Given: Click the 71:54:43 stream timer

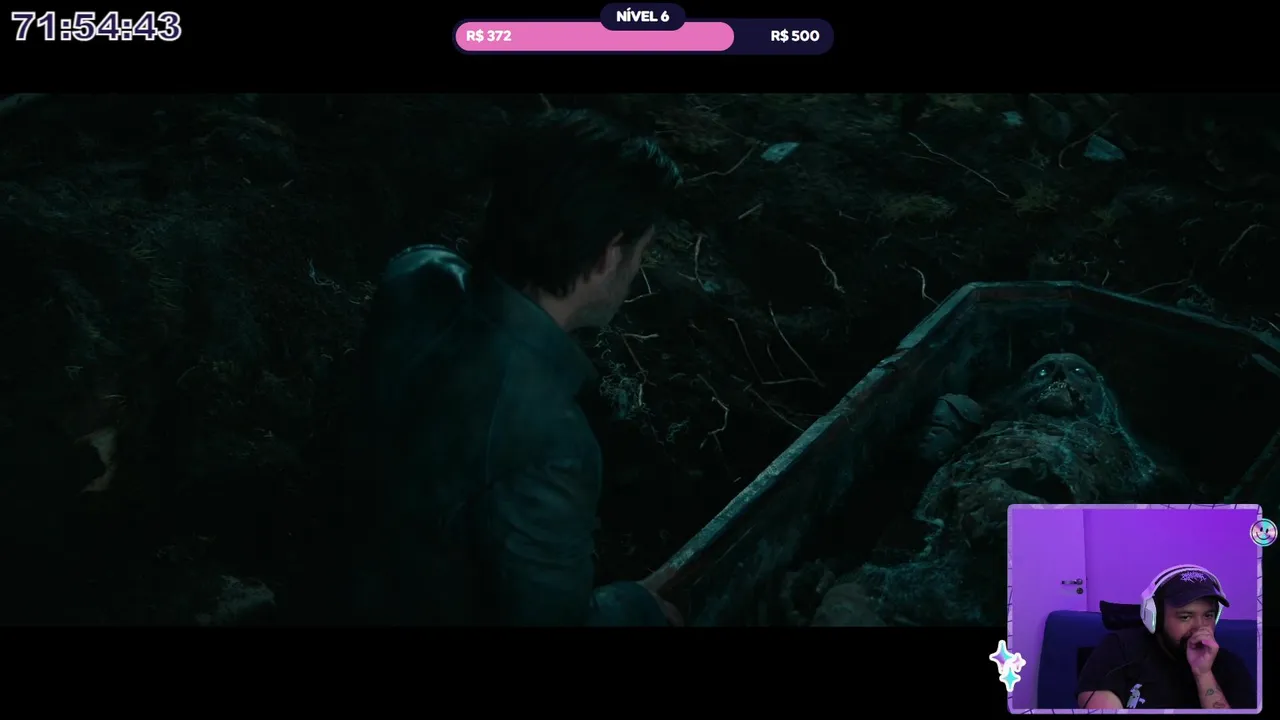Looking at the screenshot, I should pos(96,27).
